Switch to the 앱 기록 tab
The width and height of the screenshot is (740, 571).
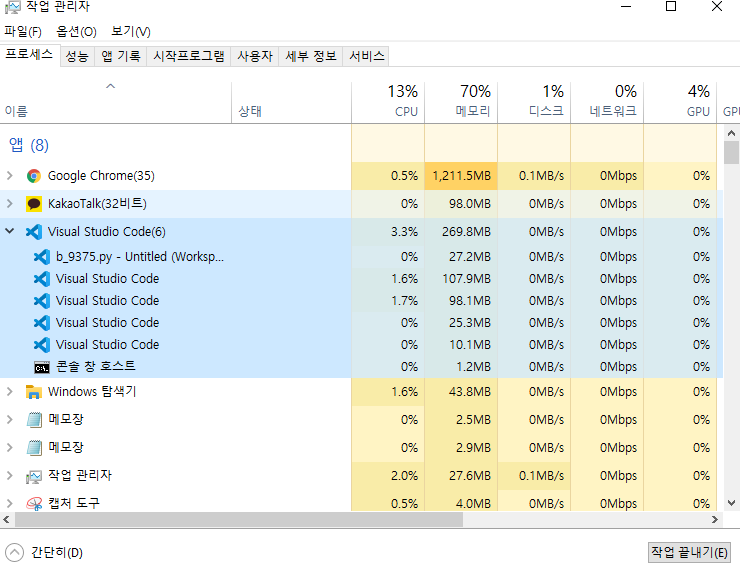point(121,57)
